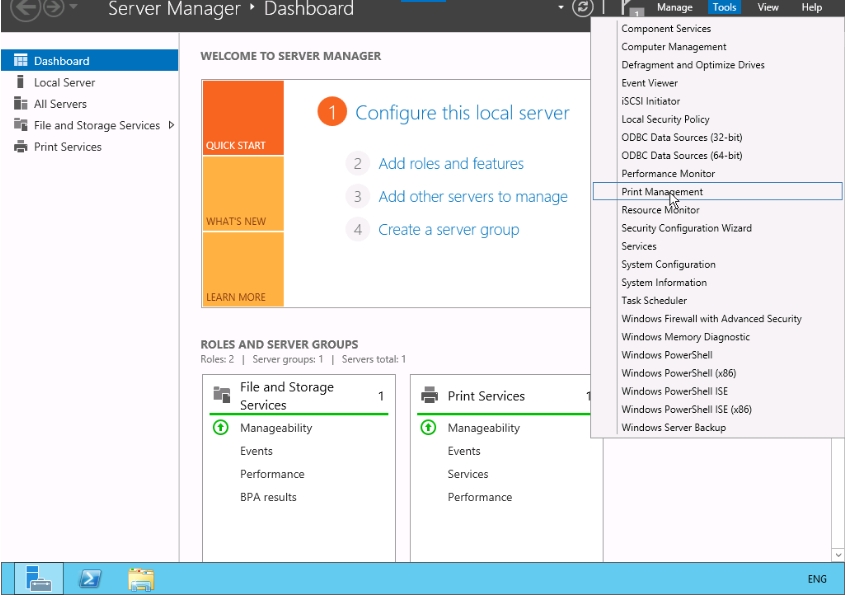Click the File and Storage Services sidebar icon
This screenshot has height=595, width=848.
(x=21, y=125)
